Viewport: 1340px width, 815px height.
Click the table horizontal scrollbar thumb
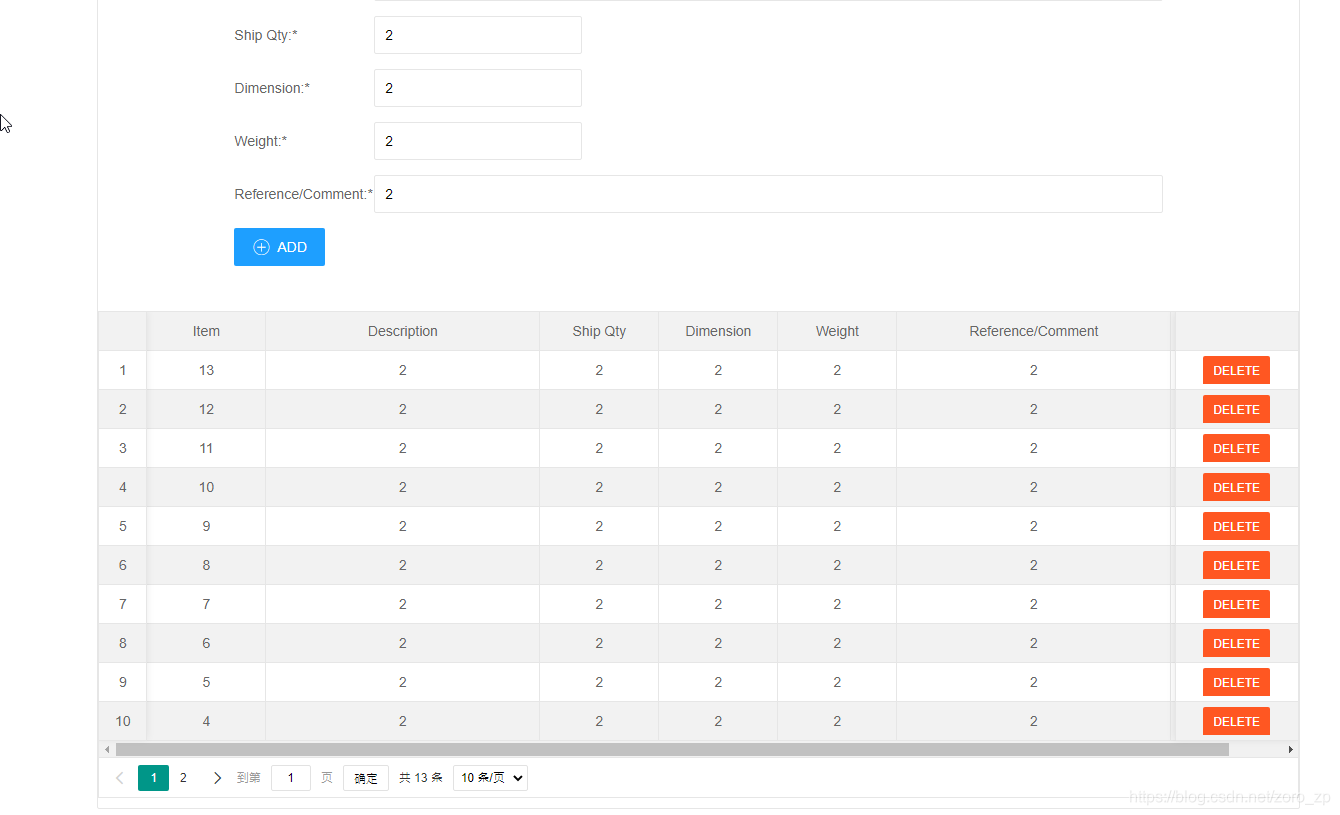coord(672,749)
